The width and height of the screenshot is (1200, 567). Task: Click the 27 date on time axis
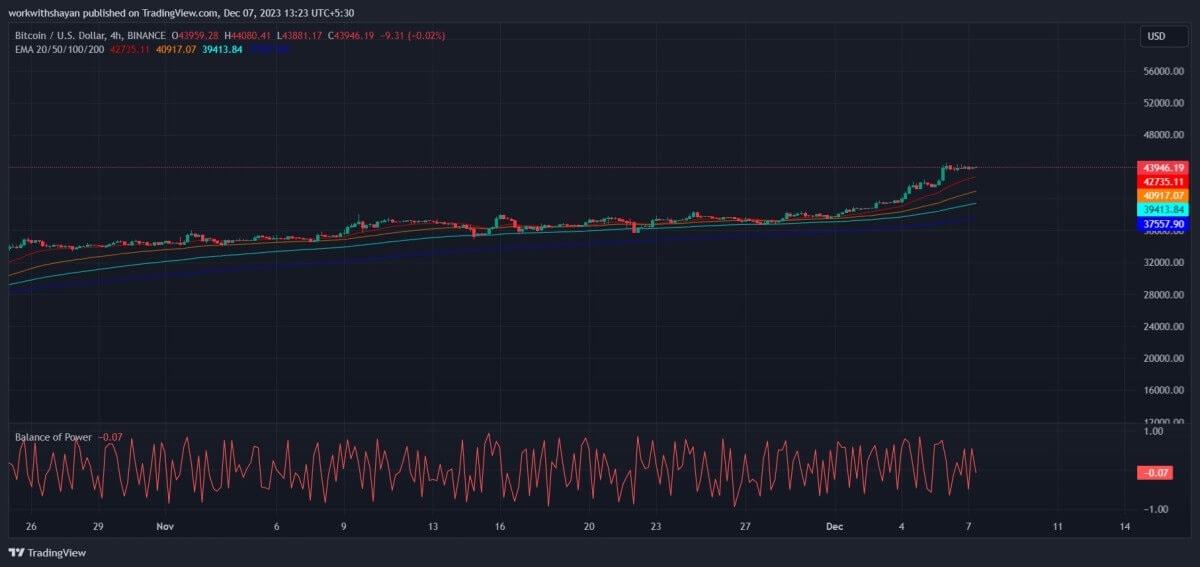745,526
